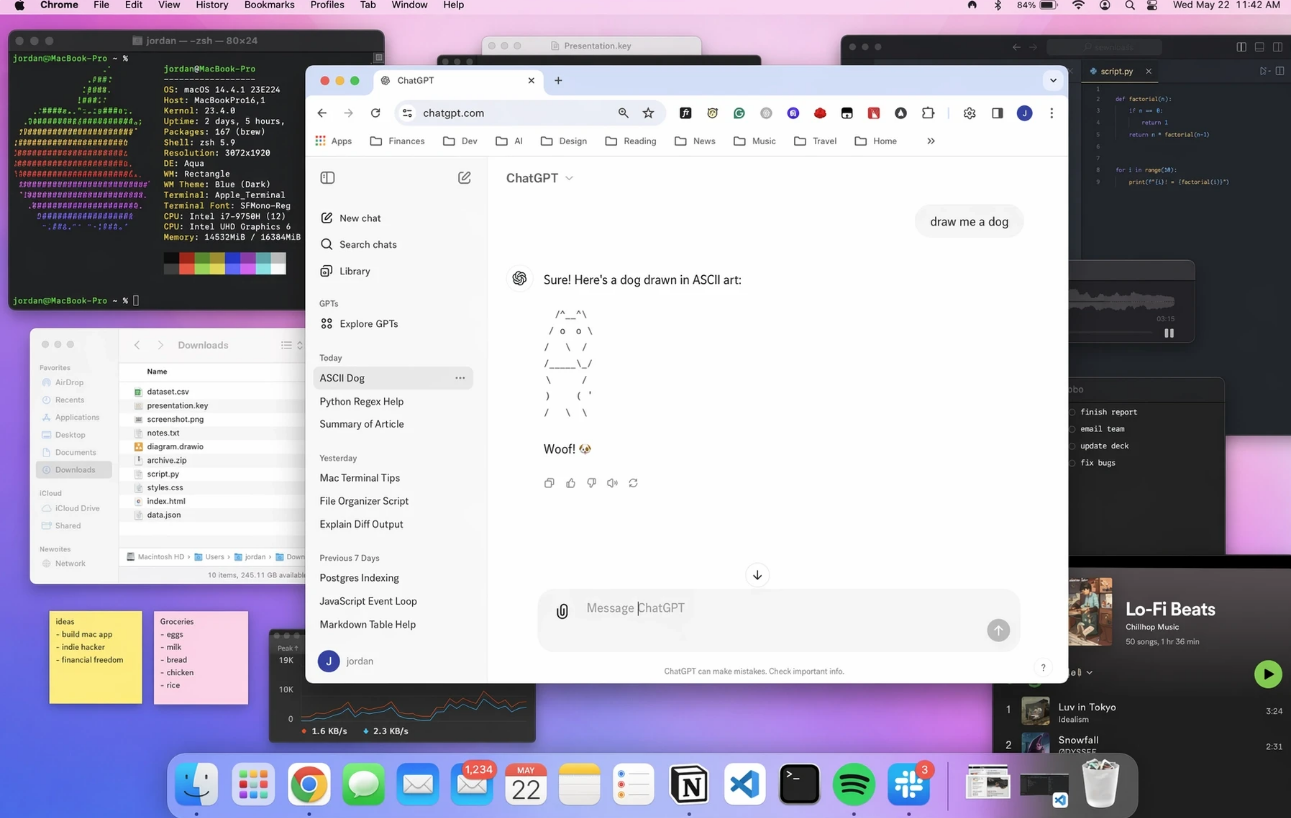1291x818 pixels.
Task: Open Slack from the Dock
Action: click(908, 785)
